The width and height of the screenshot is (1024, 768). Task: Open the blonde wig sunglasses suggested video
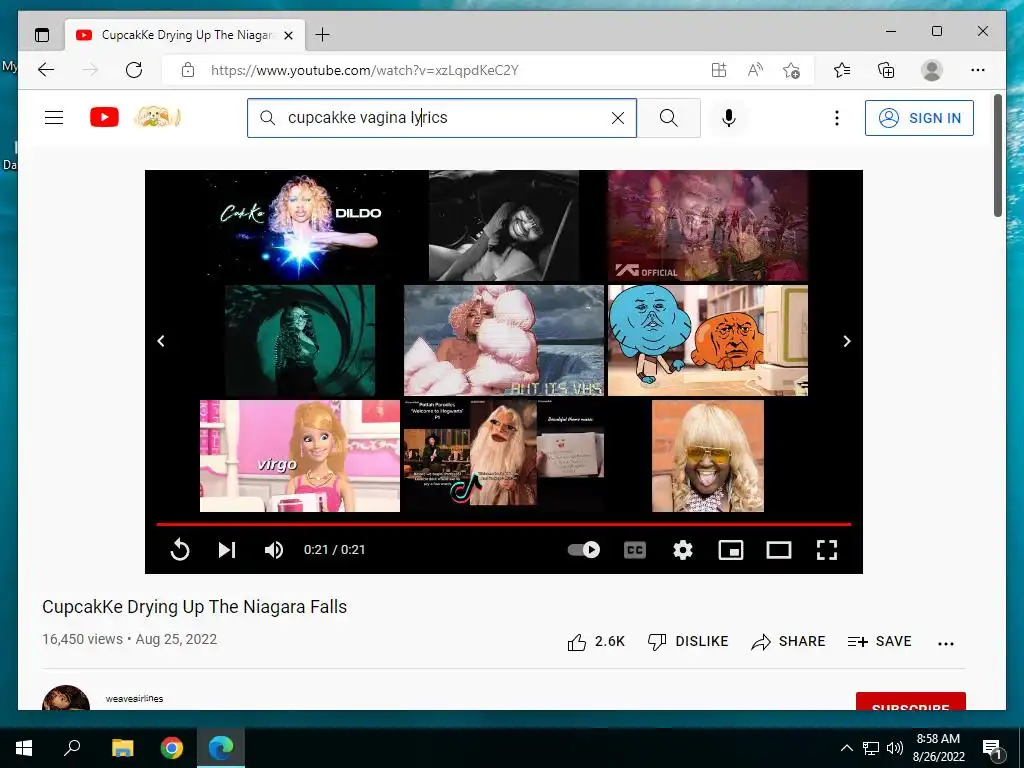[708, 456]
